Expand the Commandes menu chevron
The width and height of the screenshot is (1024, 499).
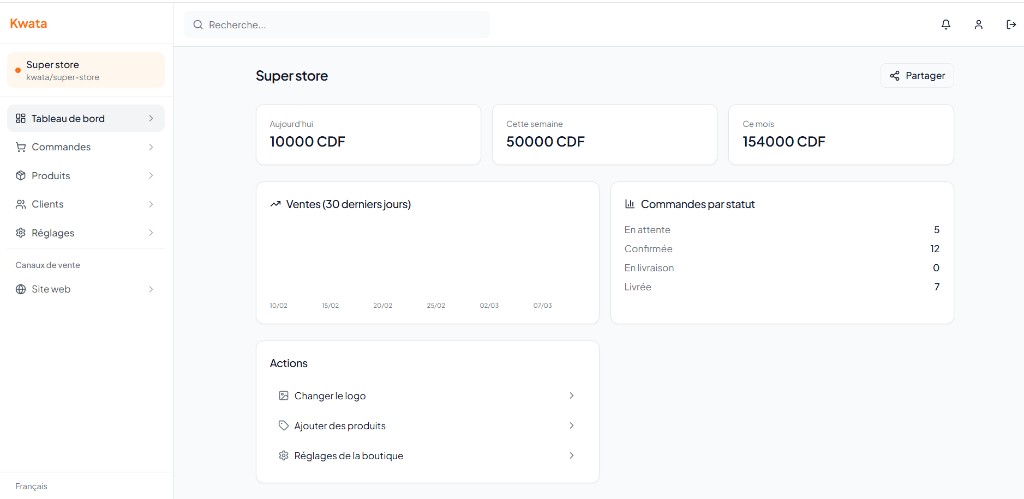coord(151,147)
